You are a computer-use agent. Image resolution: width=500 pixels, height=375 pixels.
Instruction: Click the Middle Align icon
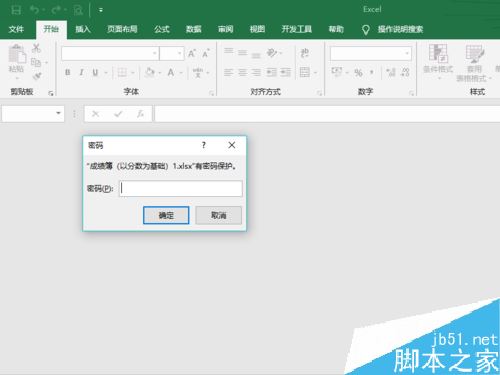[x=243, y=53]
